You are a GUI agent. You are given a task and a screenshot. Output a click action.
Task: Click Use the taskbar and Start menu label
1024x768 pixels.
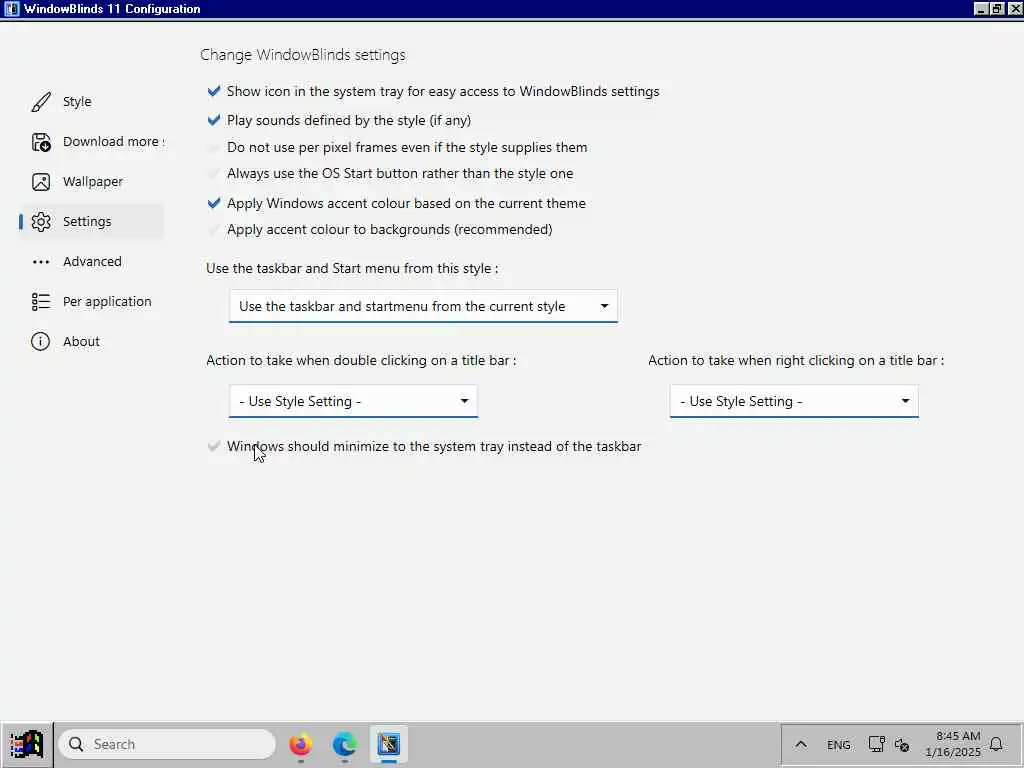pos(352,268)
